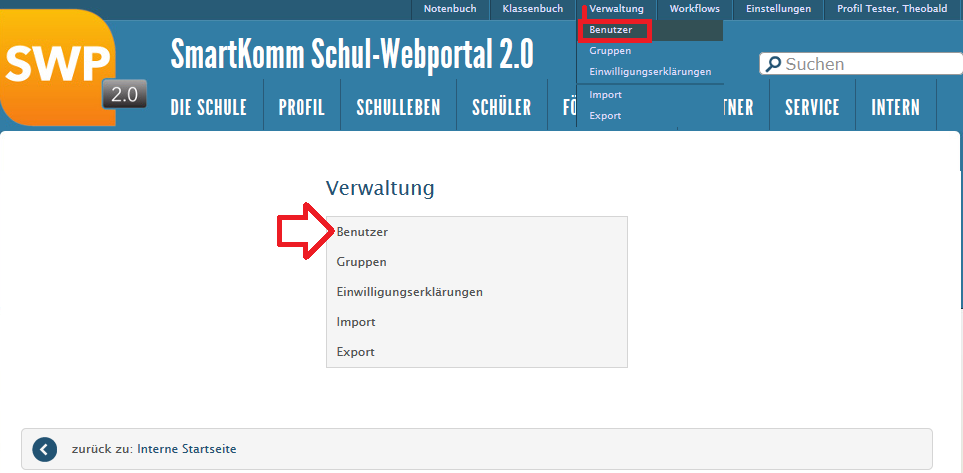This screenshot has height=473, width=963.
Task: Select Einwilligungserklärungen in the dropdown menu
Action: click(x=650, y=72)
